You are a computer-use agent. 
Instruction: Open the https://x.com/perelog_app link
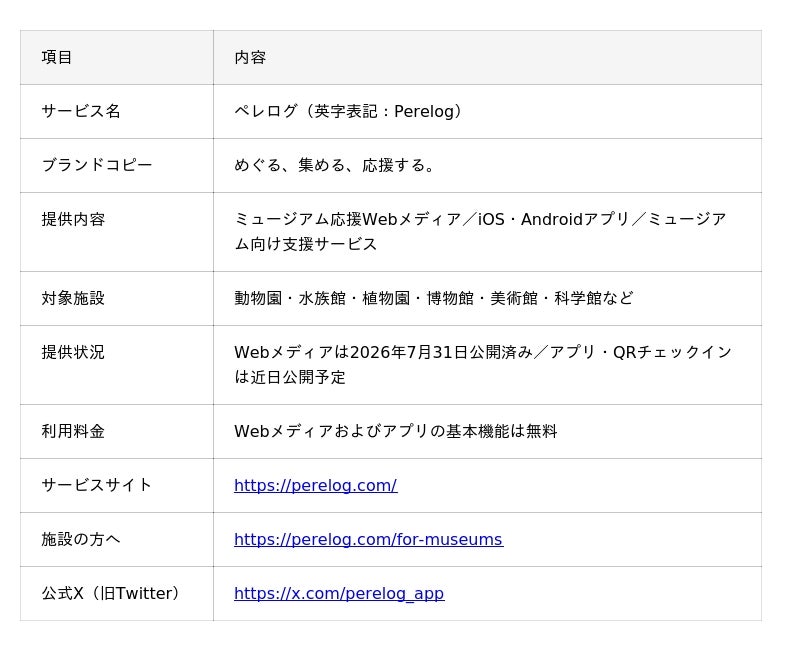[339, 593]
